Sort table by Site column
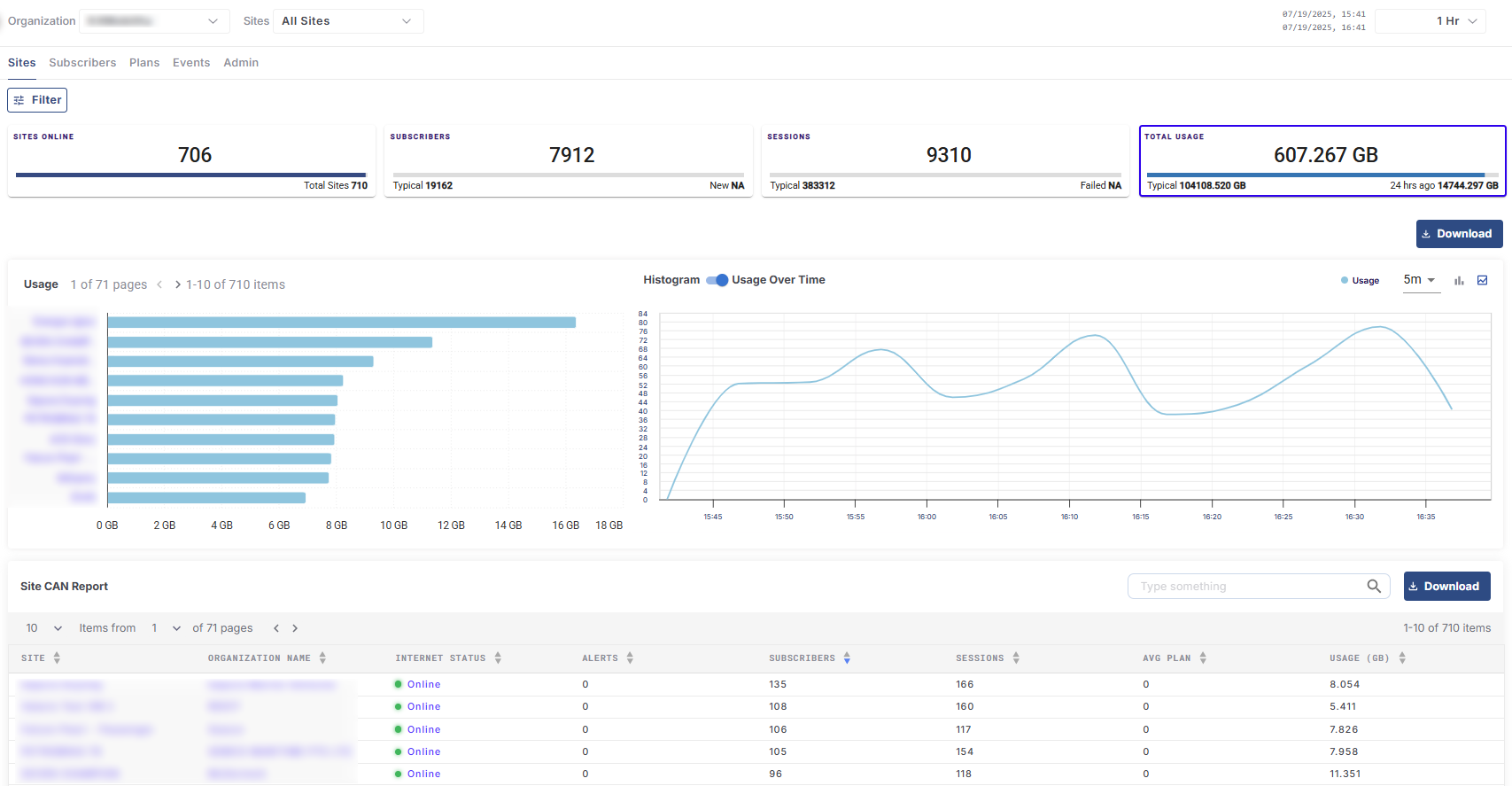This screenshot has height=786, width=1512. tap(57, 658)
